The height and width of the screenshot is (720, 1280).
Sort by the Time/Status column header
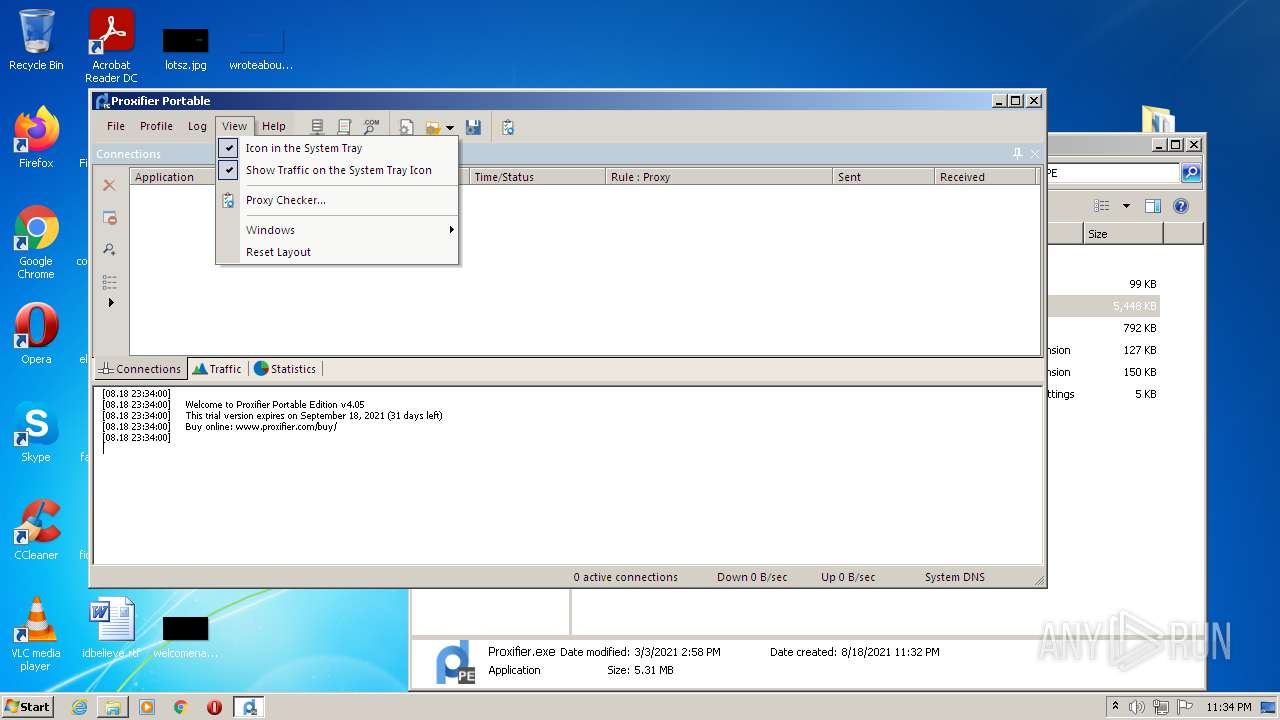(x=538, y=177)
